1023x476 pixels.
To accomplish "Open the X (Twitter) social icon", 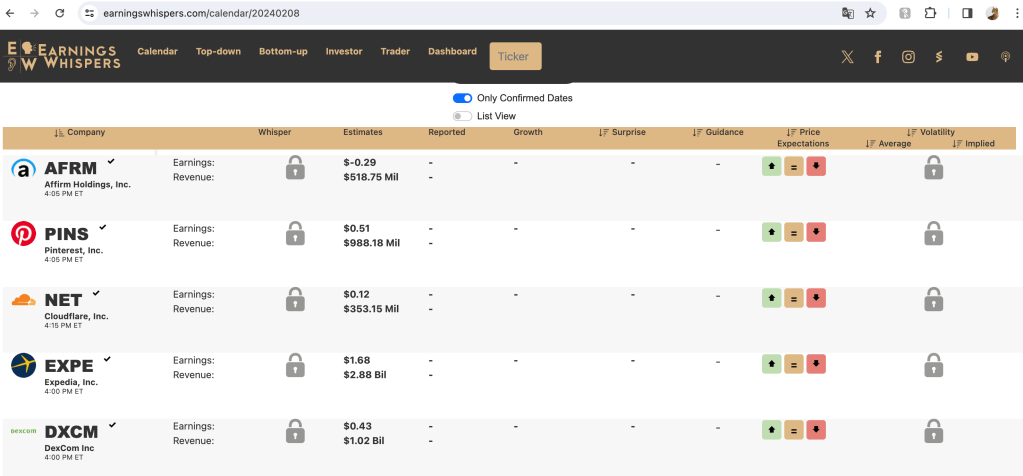I will [848, 57].
